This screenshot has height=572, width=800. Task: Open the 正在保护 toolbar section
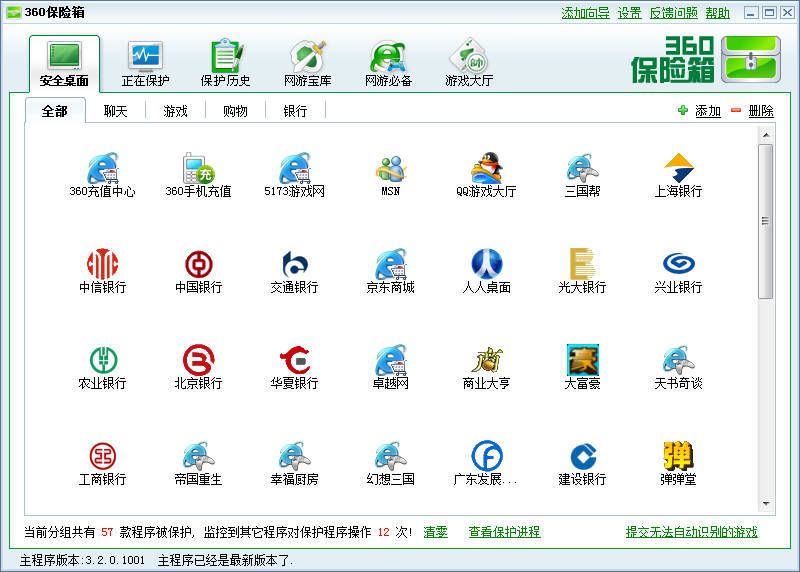145,64
